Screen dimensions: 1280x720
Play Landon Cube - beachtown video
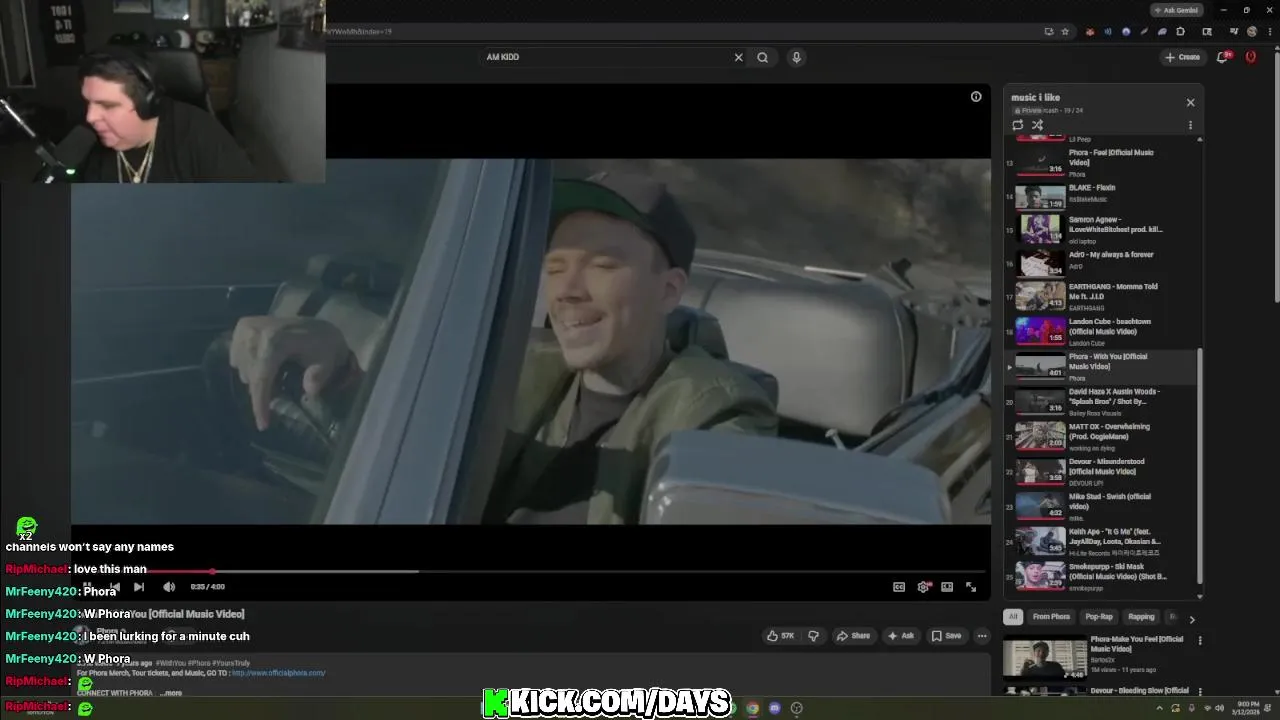[1100, 331]
